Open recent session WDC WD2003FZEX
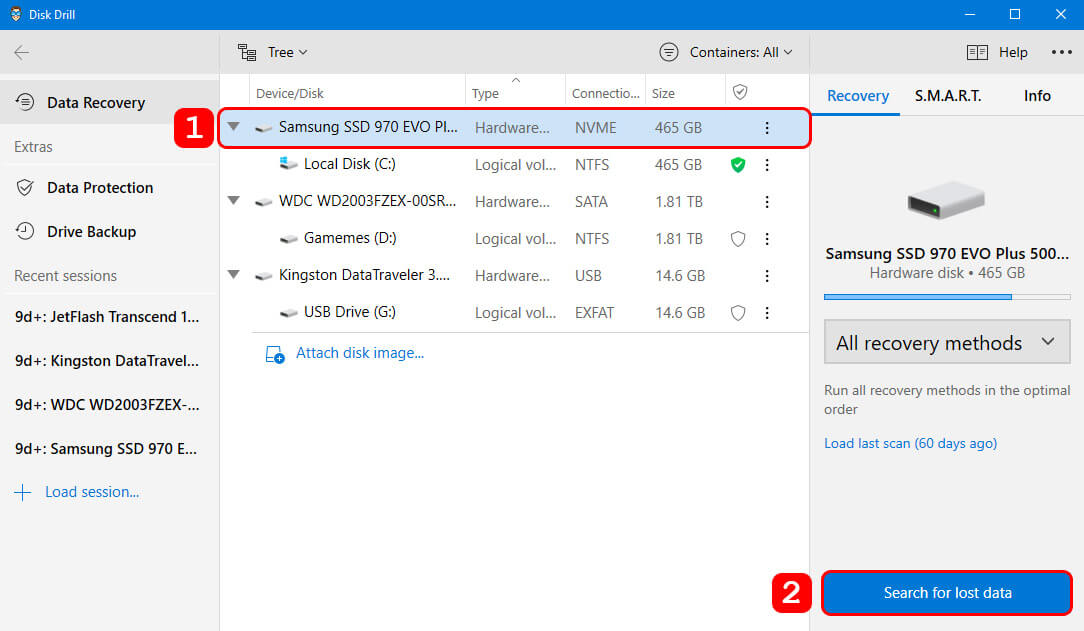1084x631 pixels. (x=107, y=404)
